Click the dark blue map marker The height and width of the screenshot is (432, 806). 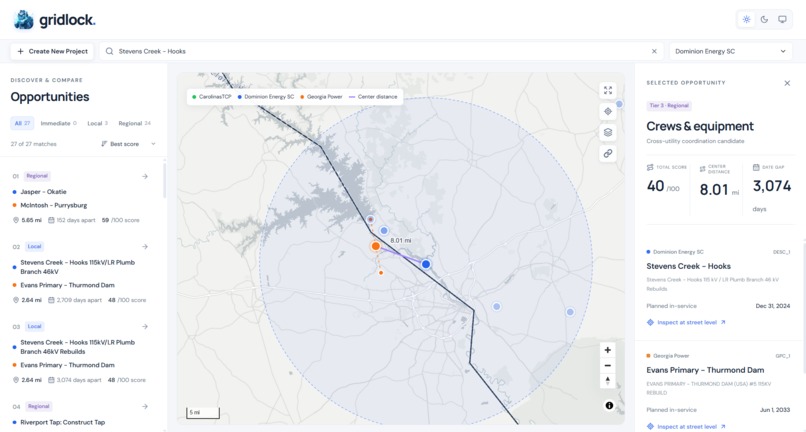426,264
